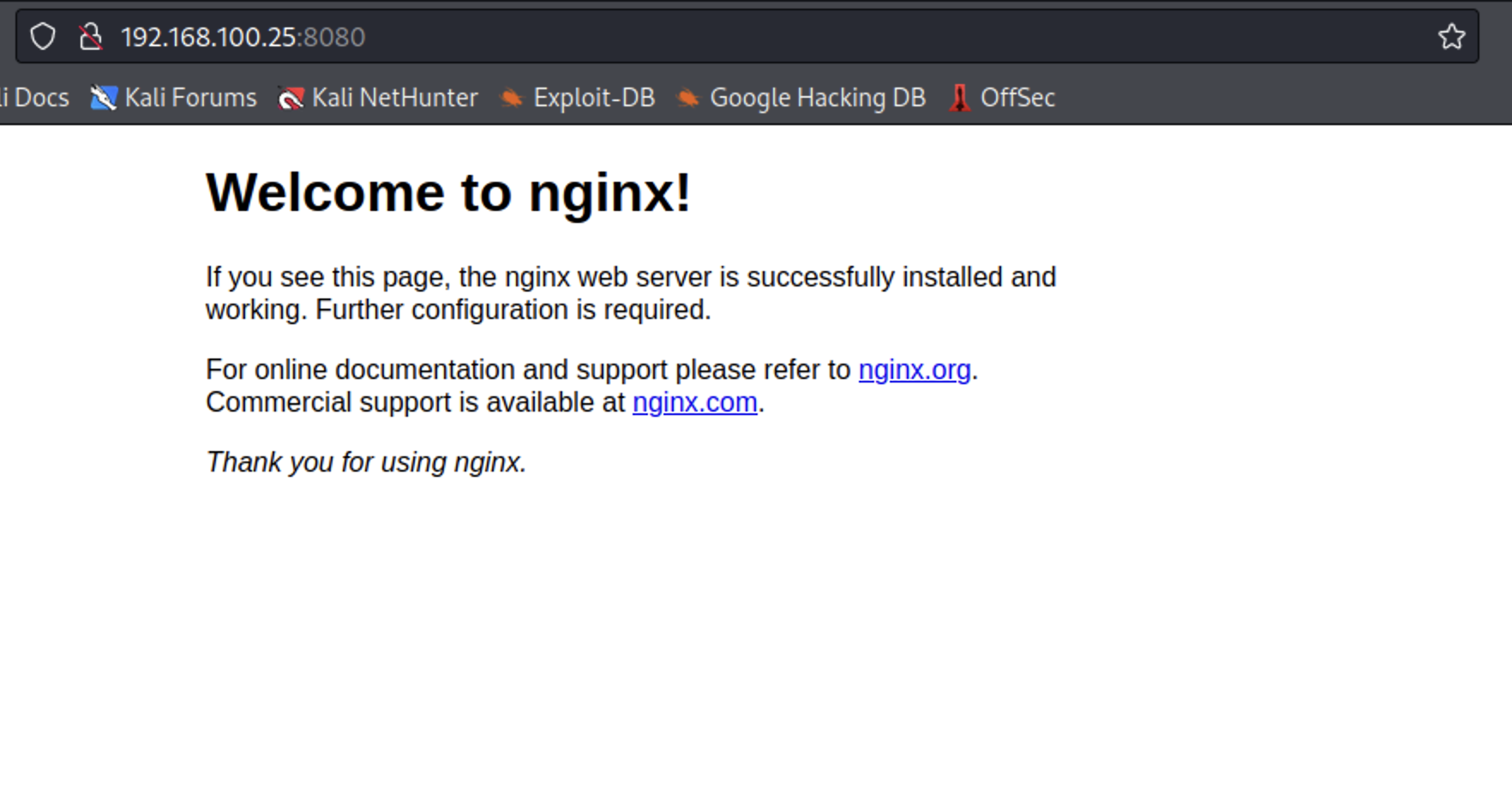Click the 'For online documentation and support' text
The width and height of the screenshot is (1512, 801).
(x=436, y=370)
